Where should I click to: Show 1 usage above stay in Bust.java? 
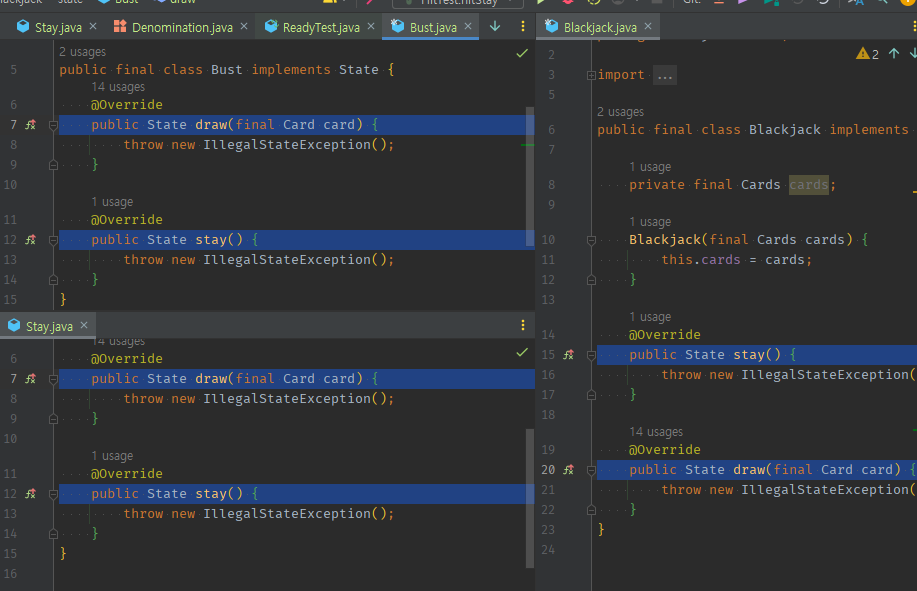click(x=112, y=202)
